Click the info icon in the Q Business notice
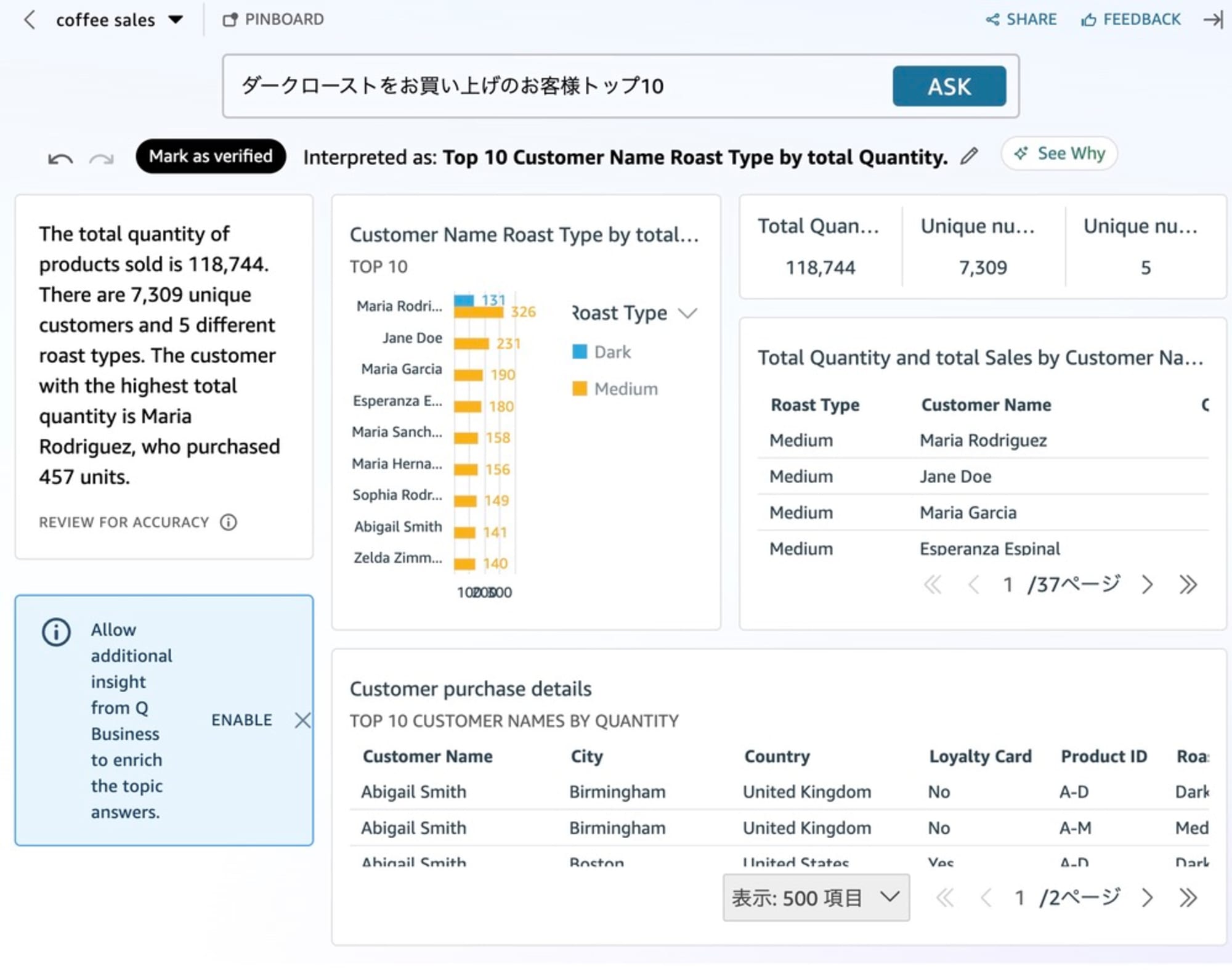The image size is (1232, 975). (x=56, y=632)
